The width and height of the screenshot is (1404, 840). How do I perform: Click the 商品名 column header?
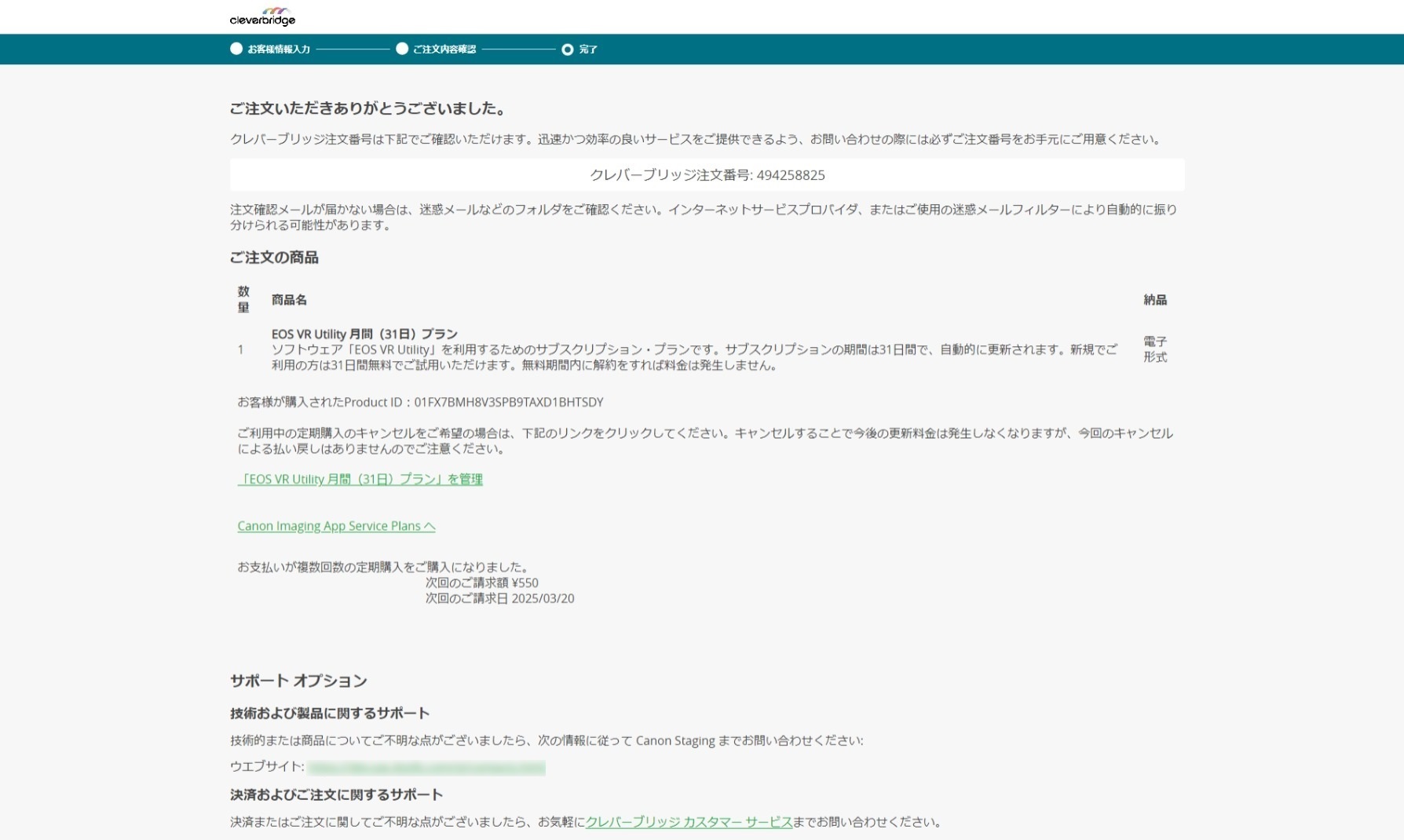point(289,300)
